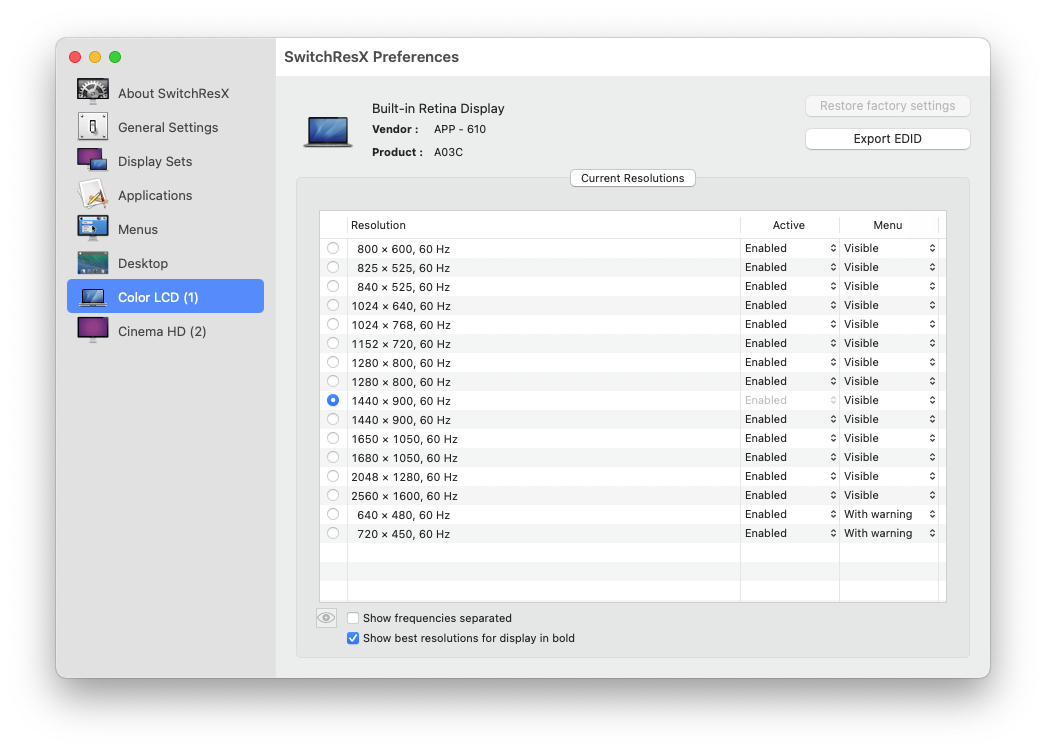1046x752 pixels.
Task: Select the 2048 × 1280 resolution radio button
Action: pyautogui.click(x=333, y=476)
